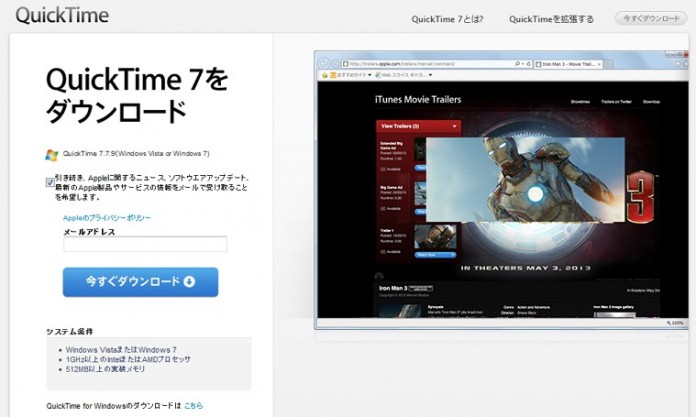This screenshot has height=417, width=696.
Task: Click the メールアドレス input field
Action: [145, 244]
